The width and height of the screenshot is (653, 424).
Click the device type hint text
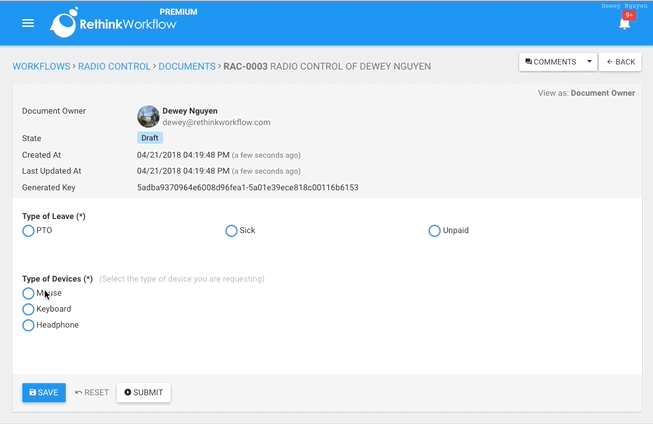click(x=182, y=279)
